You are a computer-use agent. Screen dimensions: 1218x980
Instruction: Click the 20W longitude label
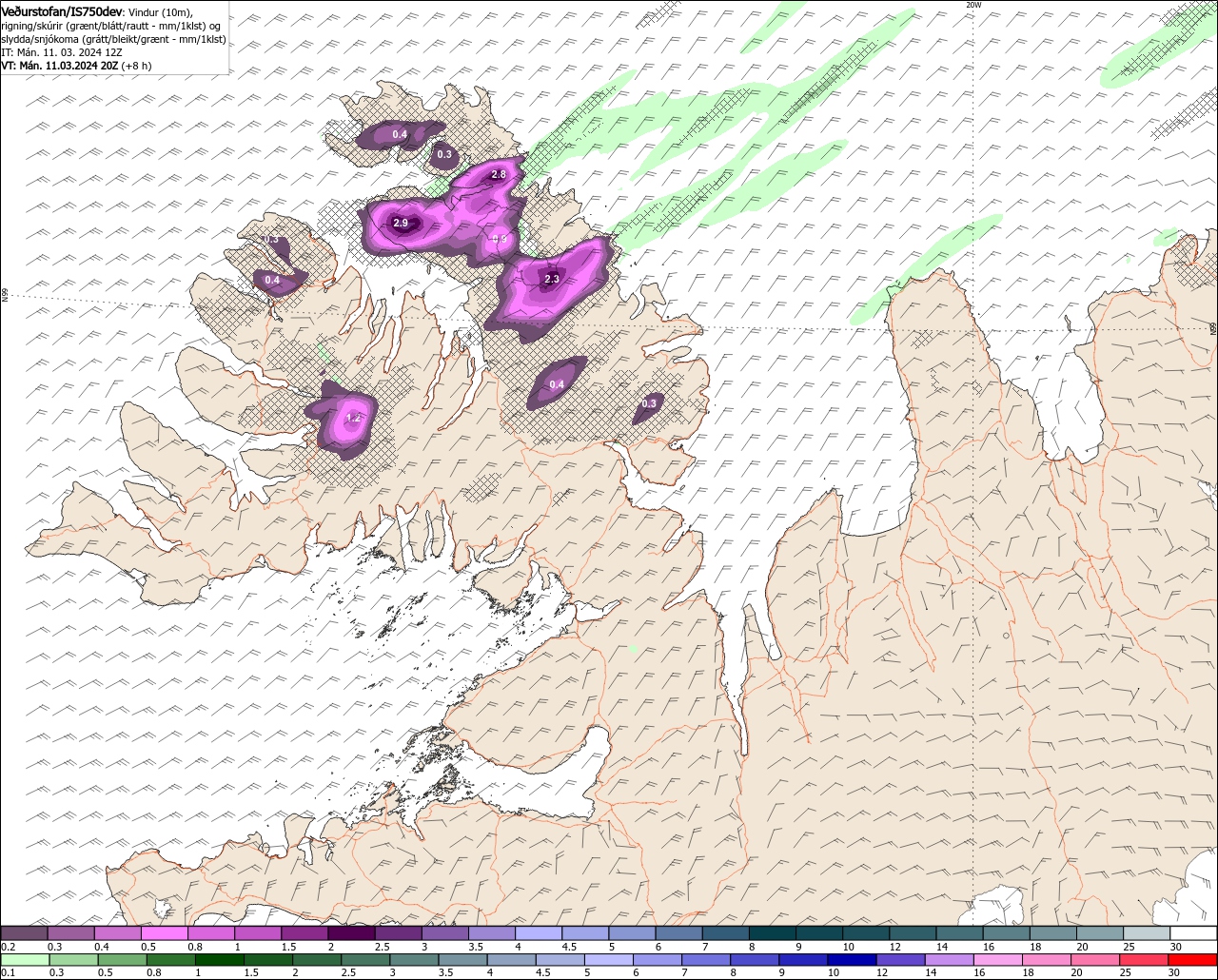click(x=973, y=5)
